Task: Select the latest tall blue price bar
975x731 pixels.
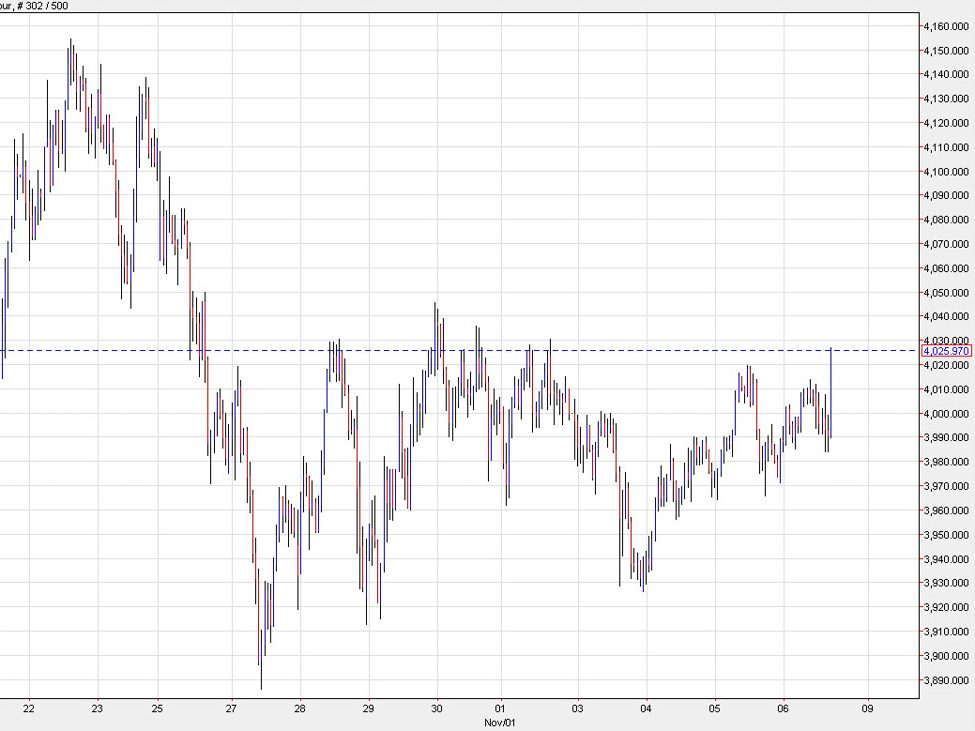Action: point(832,390)
